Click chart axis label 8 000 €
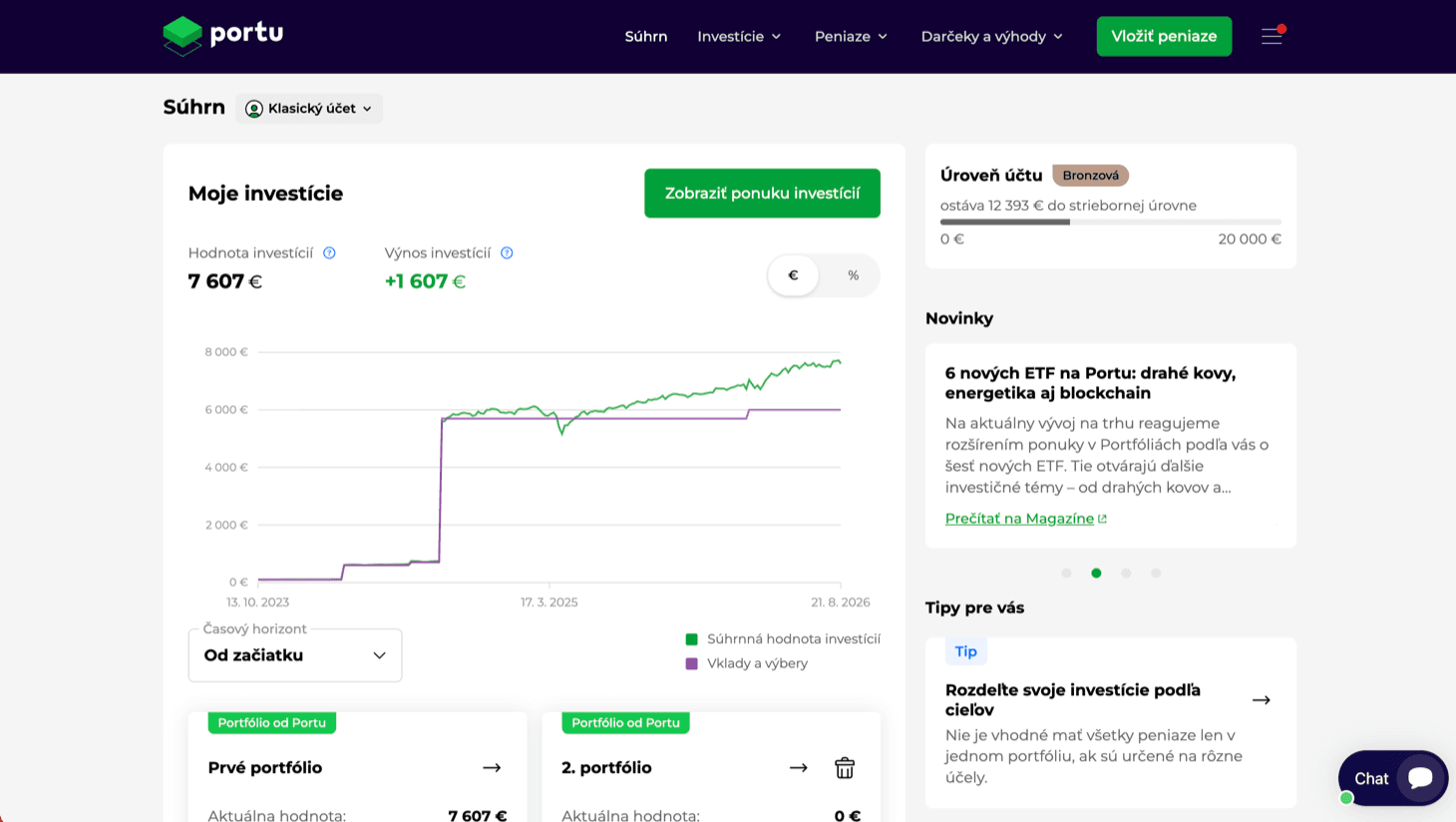 tap(226, 352)
